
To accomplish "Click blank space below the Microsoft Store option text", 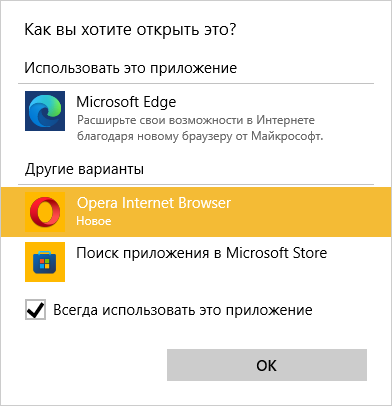I will 200,273.
